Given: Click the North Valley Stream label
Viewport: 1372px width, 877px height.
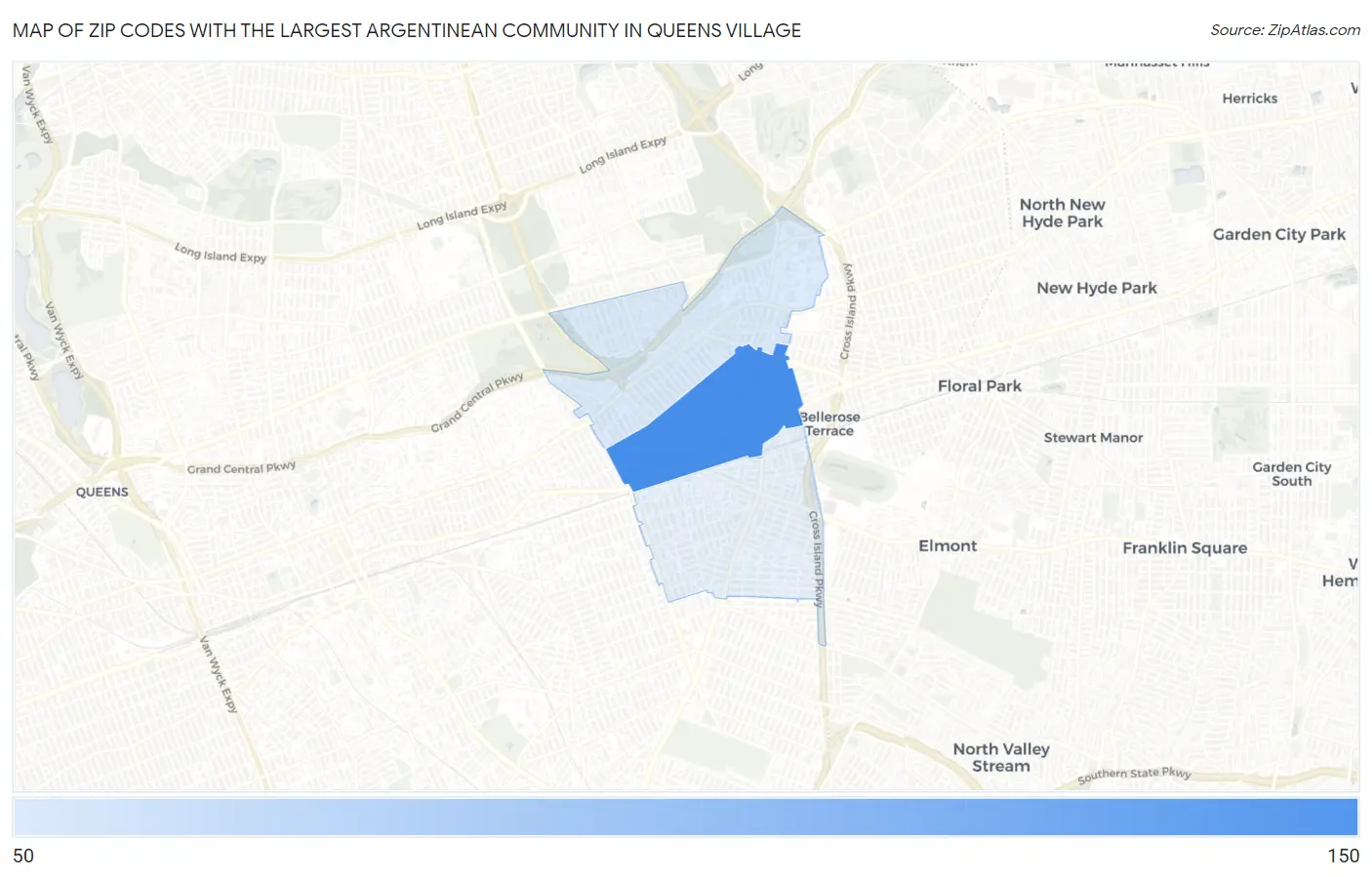Looking at the screenshot, I should click(1001, 757).
